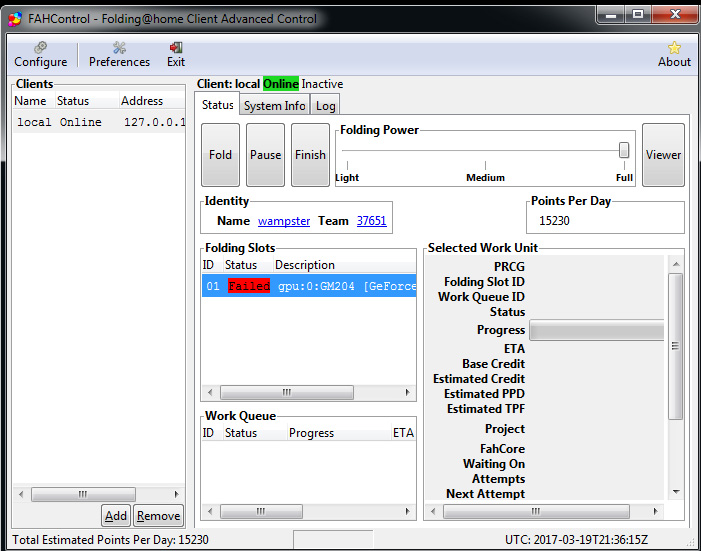
Task: Maximize the FAHControl window
Action: point(638,16)
